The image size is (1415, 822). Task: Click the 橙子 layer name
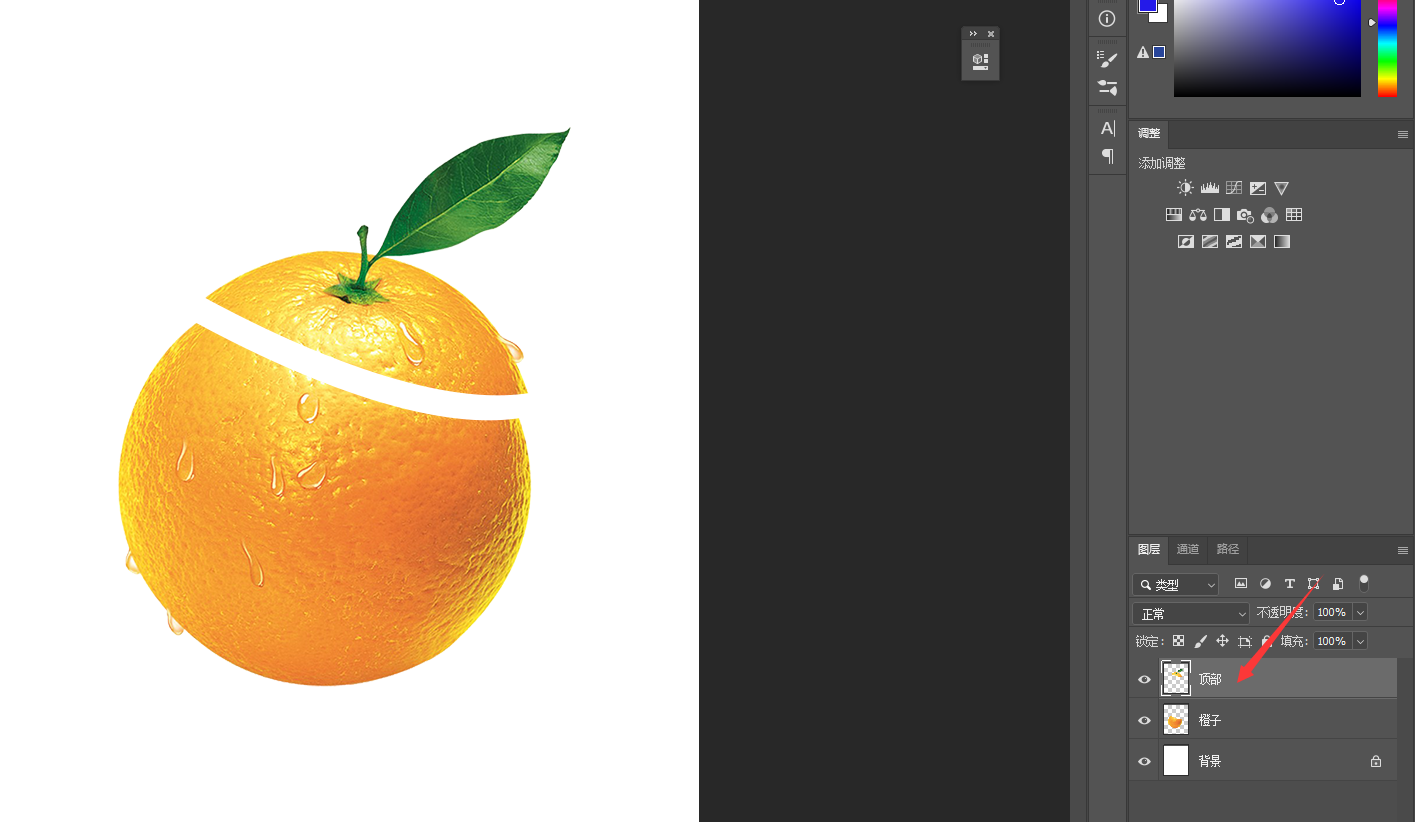pyautogui.click(x=1210, y=720)
